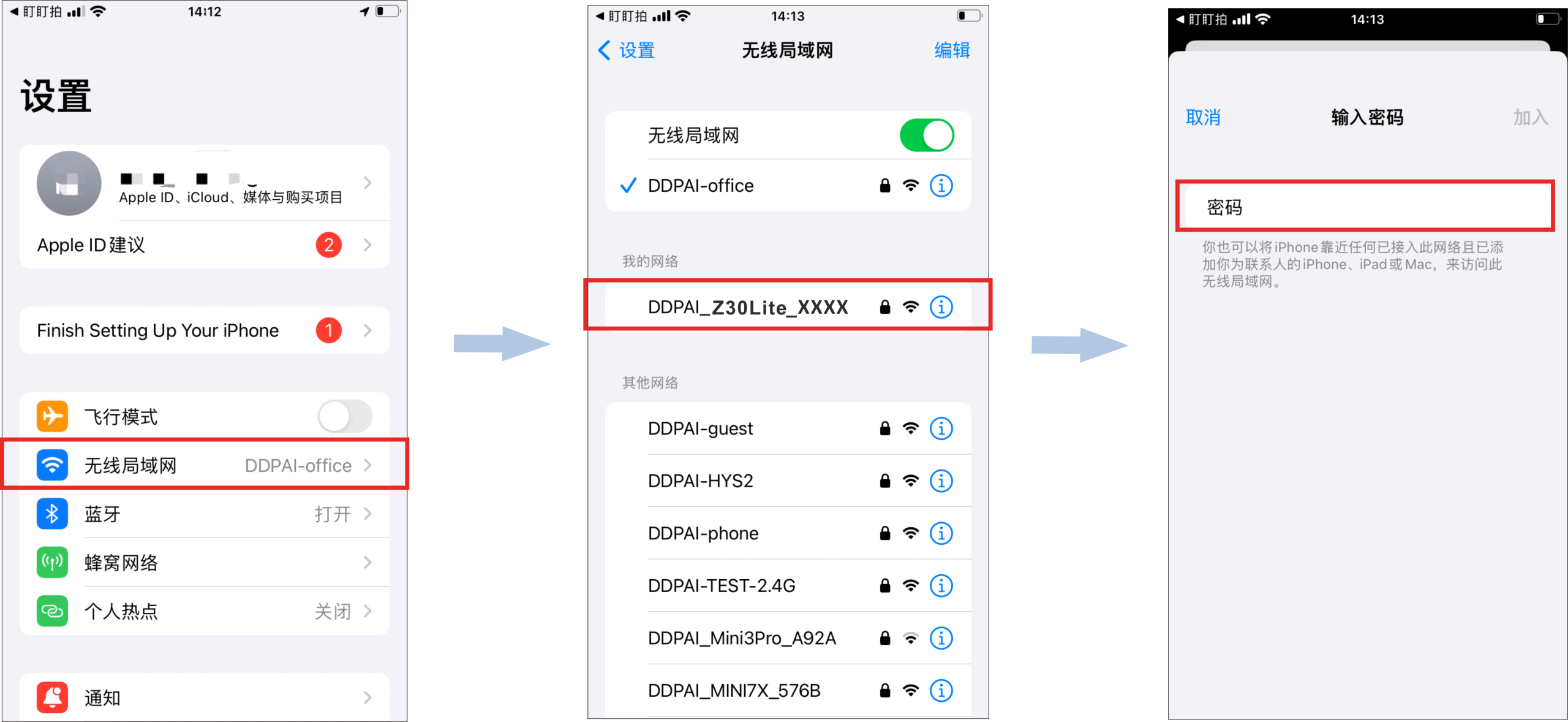Tap info icon for DDPAI_Z30Lite_XXXX
This screenshot has height=722, width=1568.
941,307
